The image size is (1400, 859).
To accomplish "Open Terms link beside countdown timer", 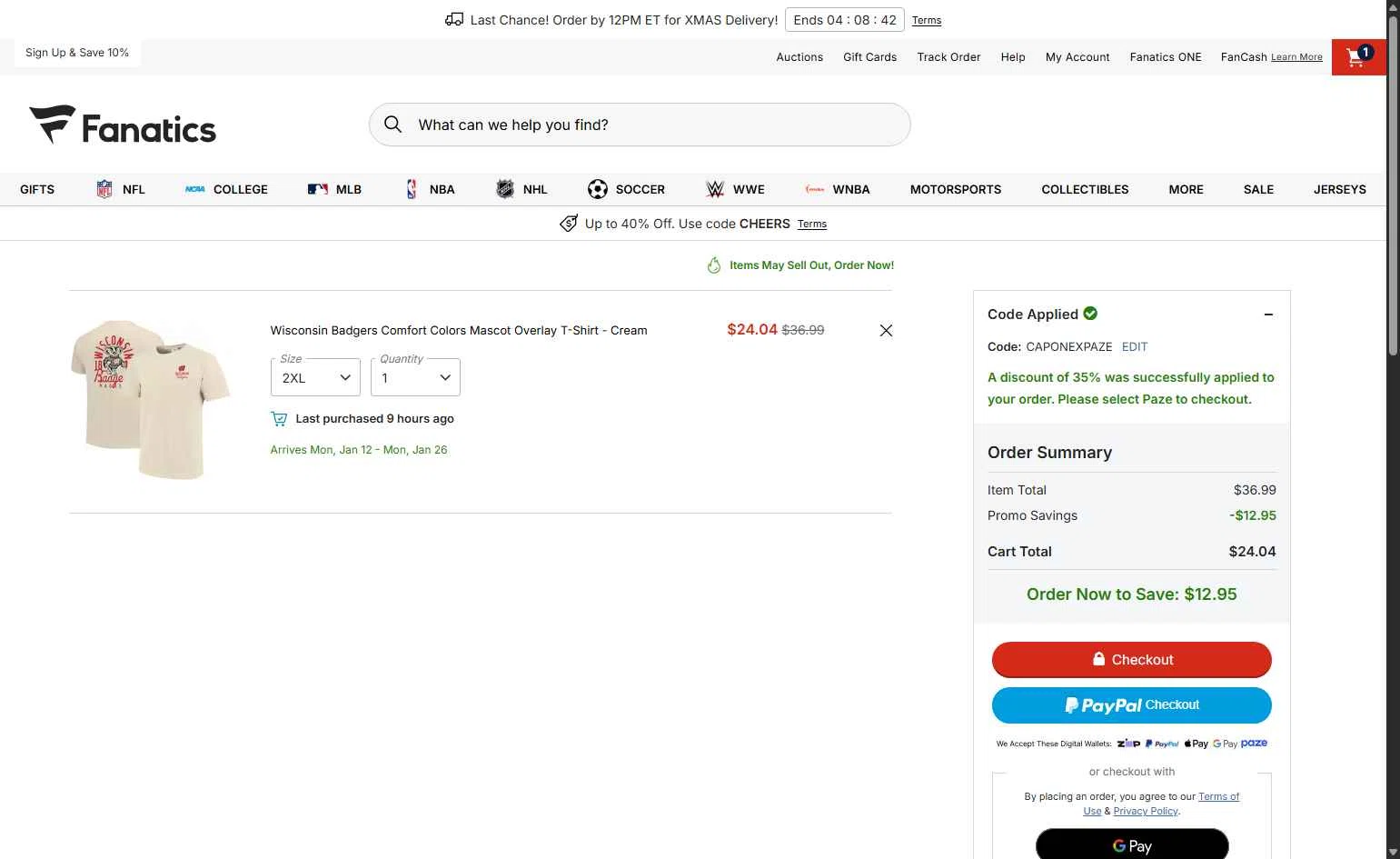I will tap(927, 20).
